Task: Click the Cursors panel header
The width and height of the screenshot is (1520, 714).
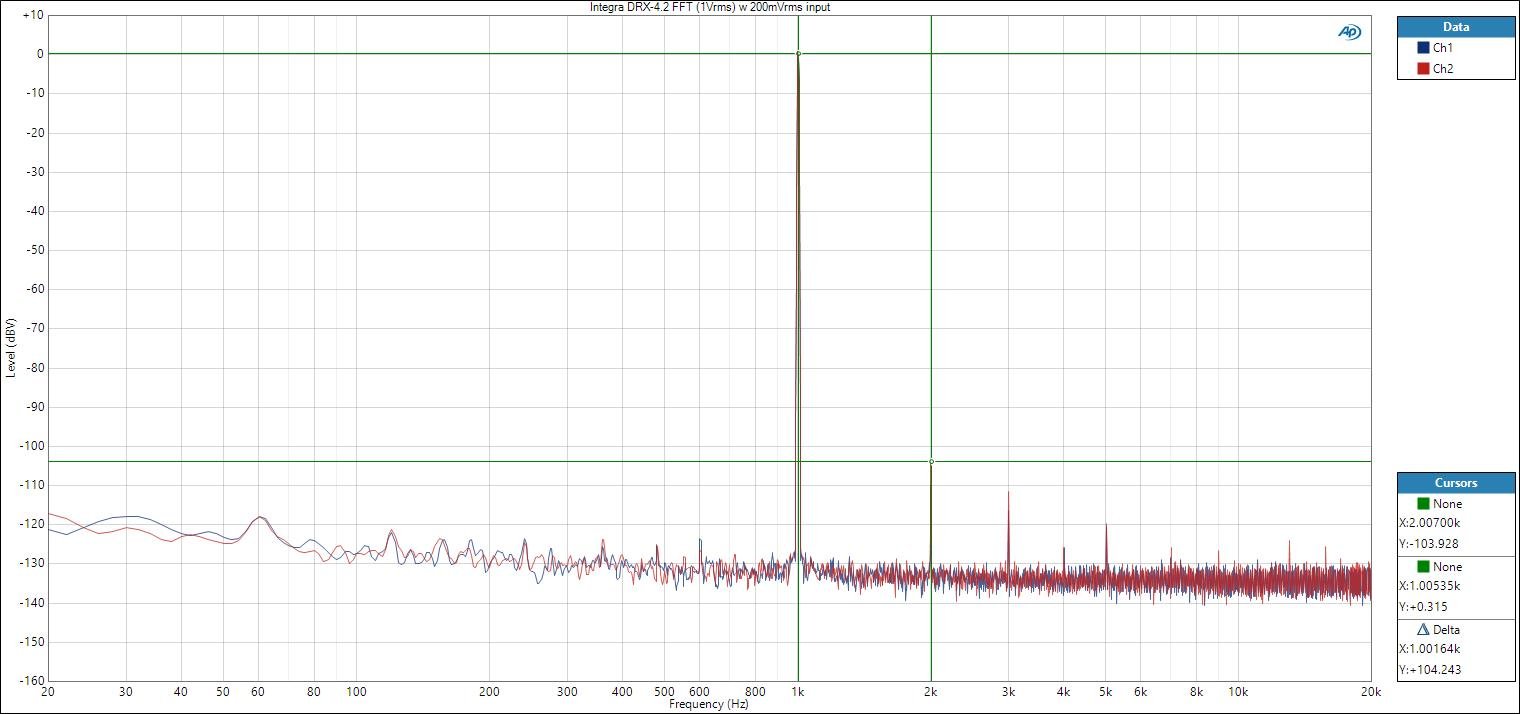Action: tap(1455, 483)
